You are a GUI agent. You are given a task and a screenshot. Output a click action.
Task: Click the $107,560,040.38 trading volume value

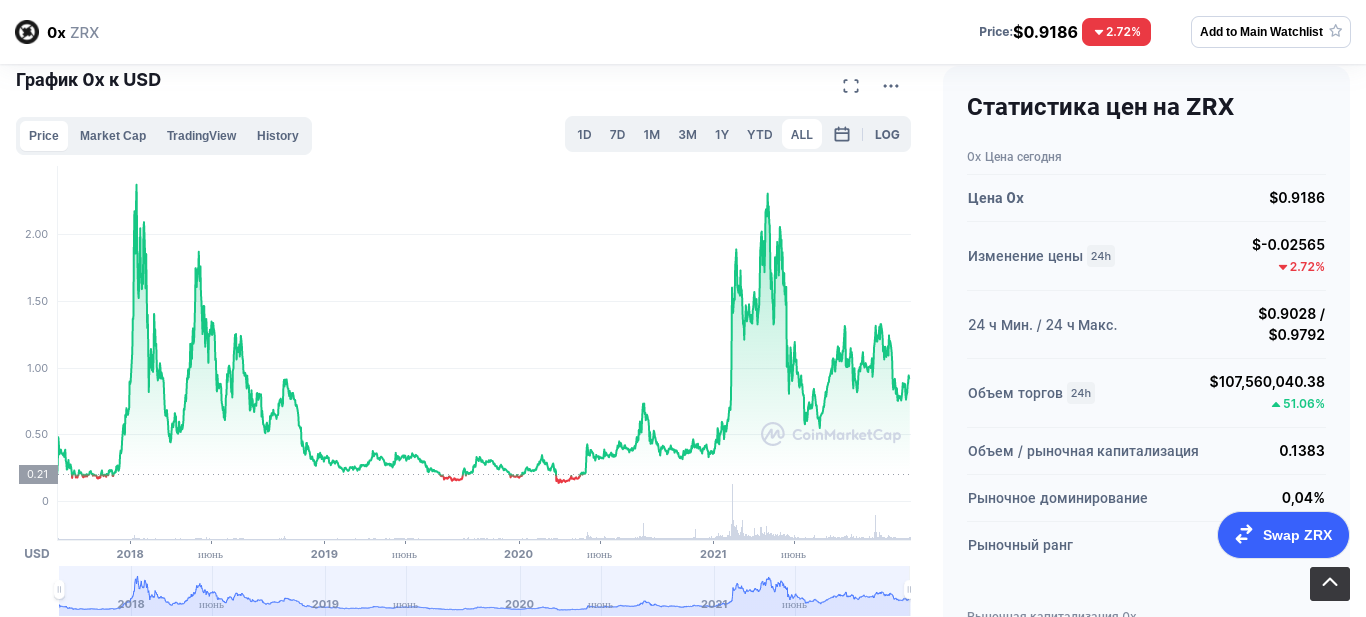(1267, 381)
